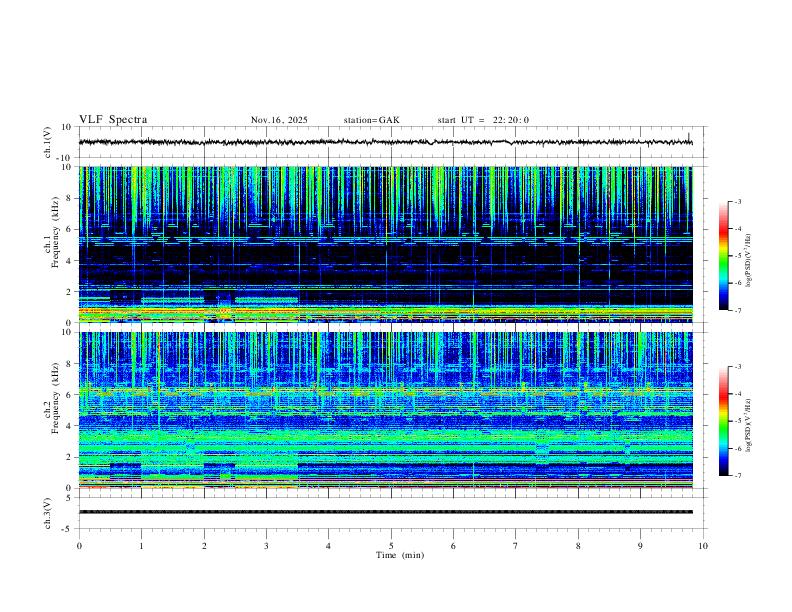Click the "-5" tick label on the ch.3(V) axis

pyautogui.click(x=68, y=529)
